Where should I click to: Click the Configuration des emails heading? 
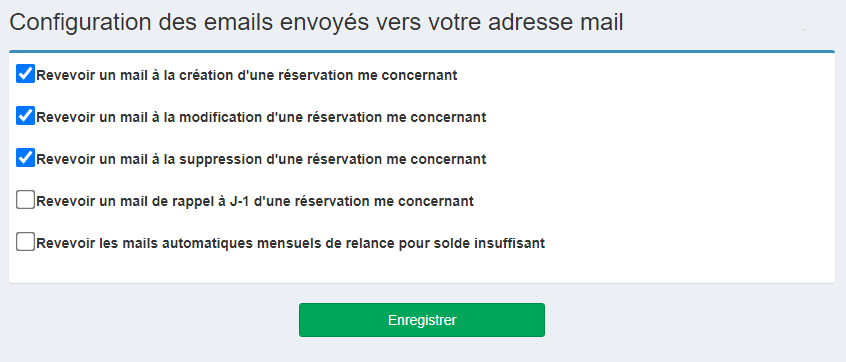pos(316,23)
